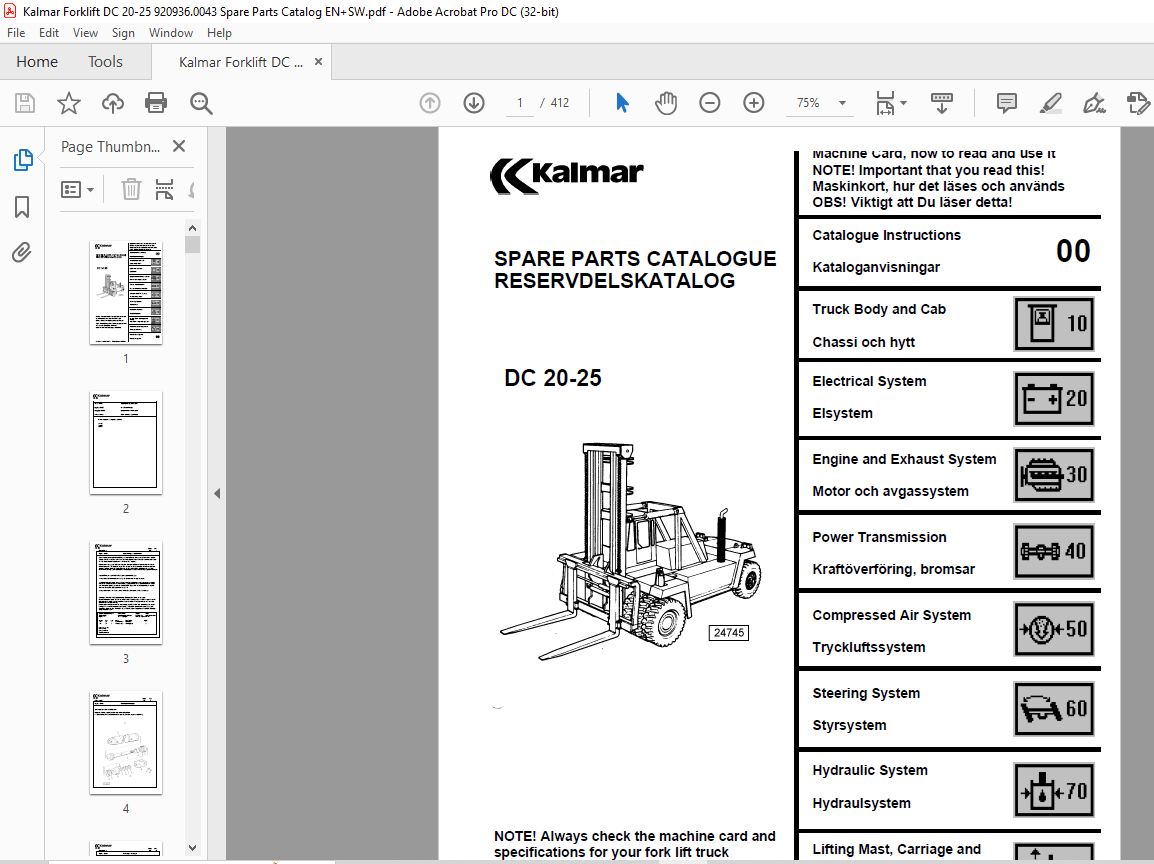Delete selected page with trash icon
The height and width of the screenshot is (864, 1154).
(130, 189)
